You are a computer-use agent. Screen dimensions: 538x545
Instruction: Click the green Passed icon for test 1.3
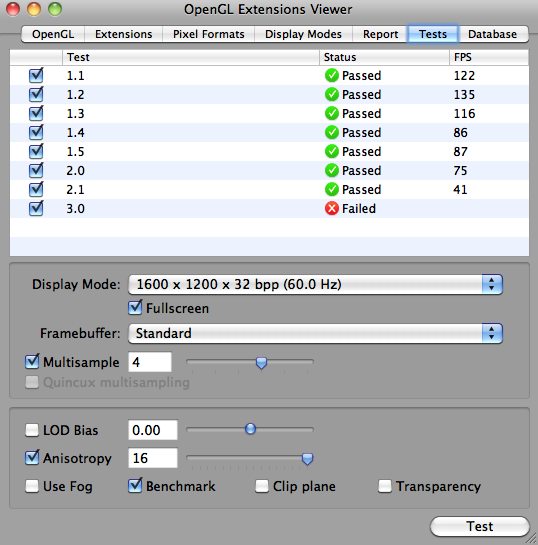[x=332, y=113]
